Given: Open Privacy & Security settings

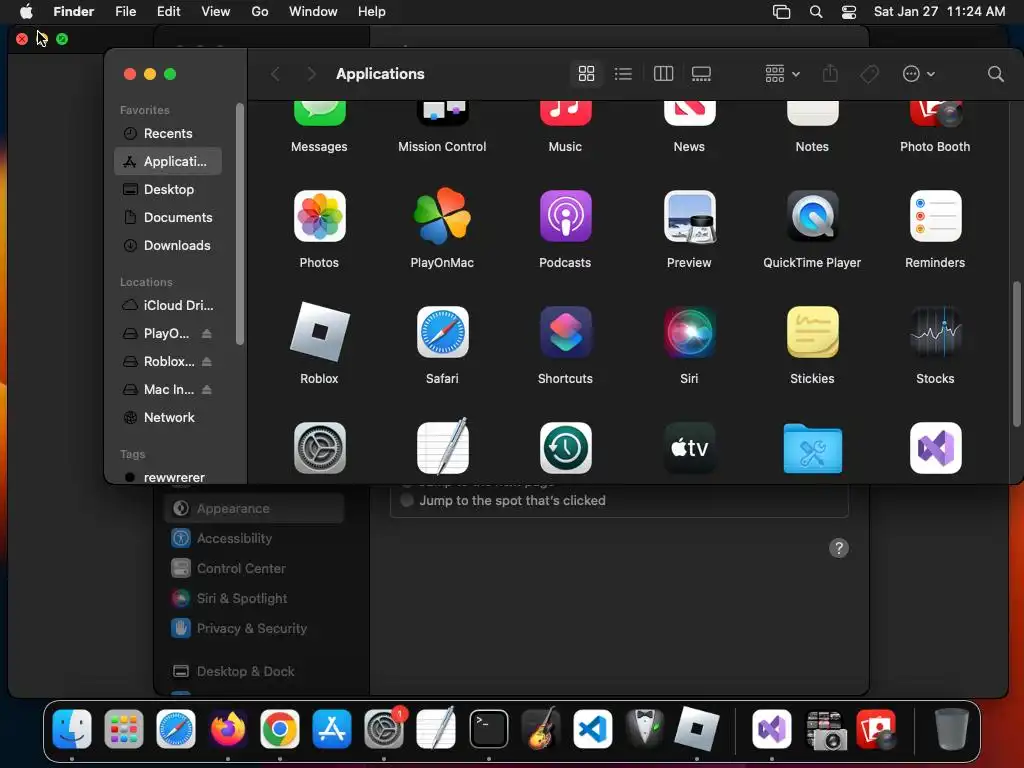Looking at the screenshot, I should tap(254, 628).
